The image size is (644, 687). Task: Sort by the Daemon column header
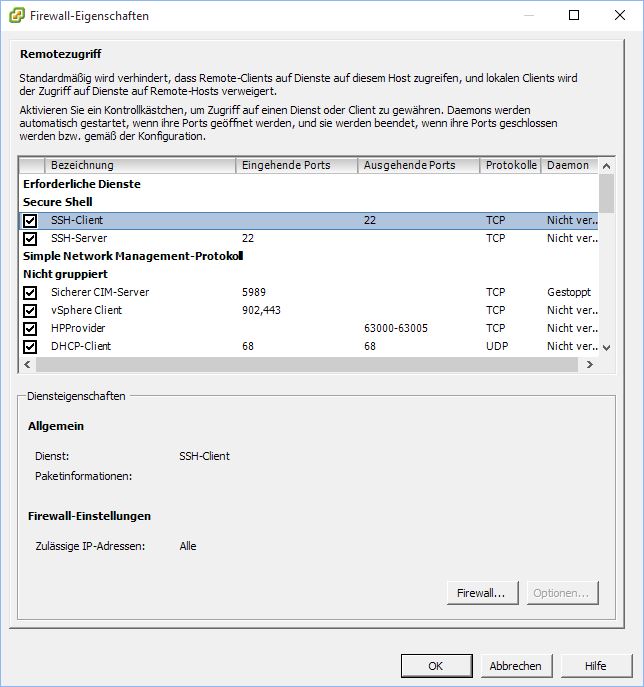click(x=569, y=165)
